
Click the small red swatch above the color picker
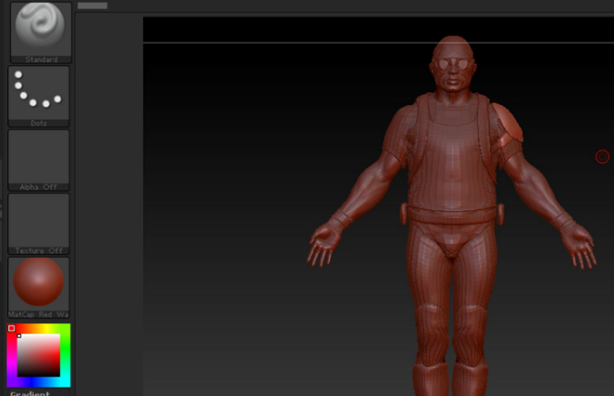pyautogui.click(x=11, y=328)
